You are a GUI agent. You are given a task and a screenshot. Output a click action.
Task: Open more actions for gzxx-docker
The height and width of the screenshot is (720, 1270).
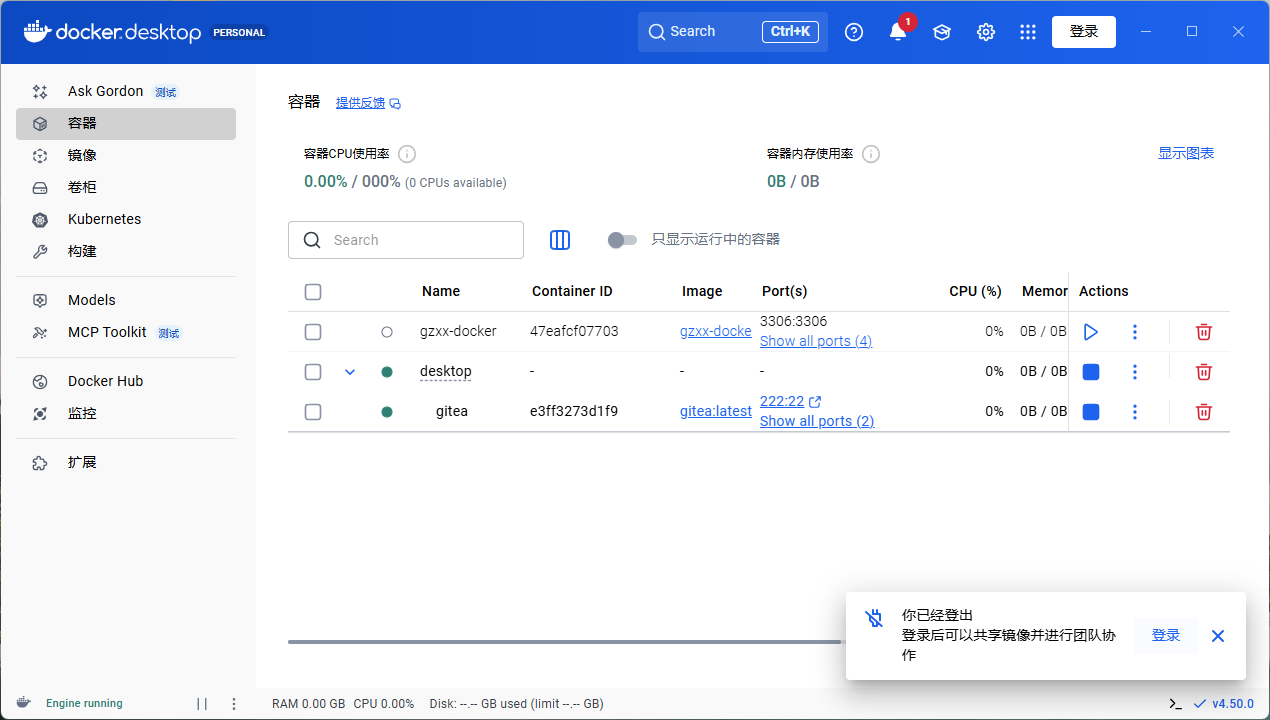point(1135,332)
